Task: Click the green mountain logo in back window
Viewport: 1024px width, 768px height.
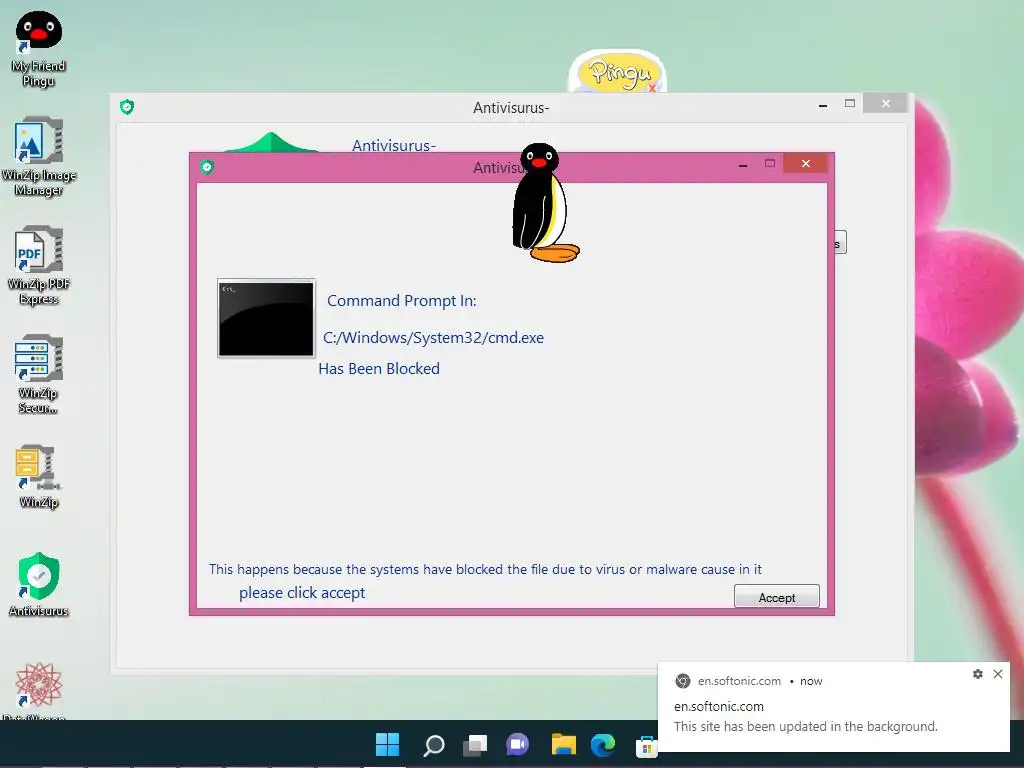Action: [271, 142]
